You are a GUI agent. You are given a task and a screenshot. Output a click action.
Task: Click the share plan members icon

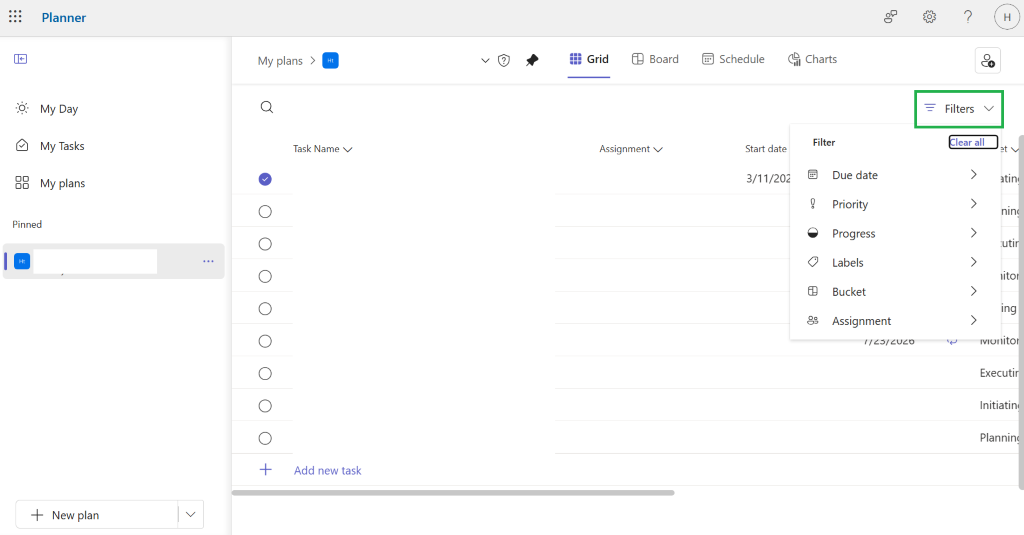(x=987, y=61)
